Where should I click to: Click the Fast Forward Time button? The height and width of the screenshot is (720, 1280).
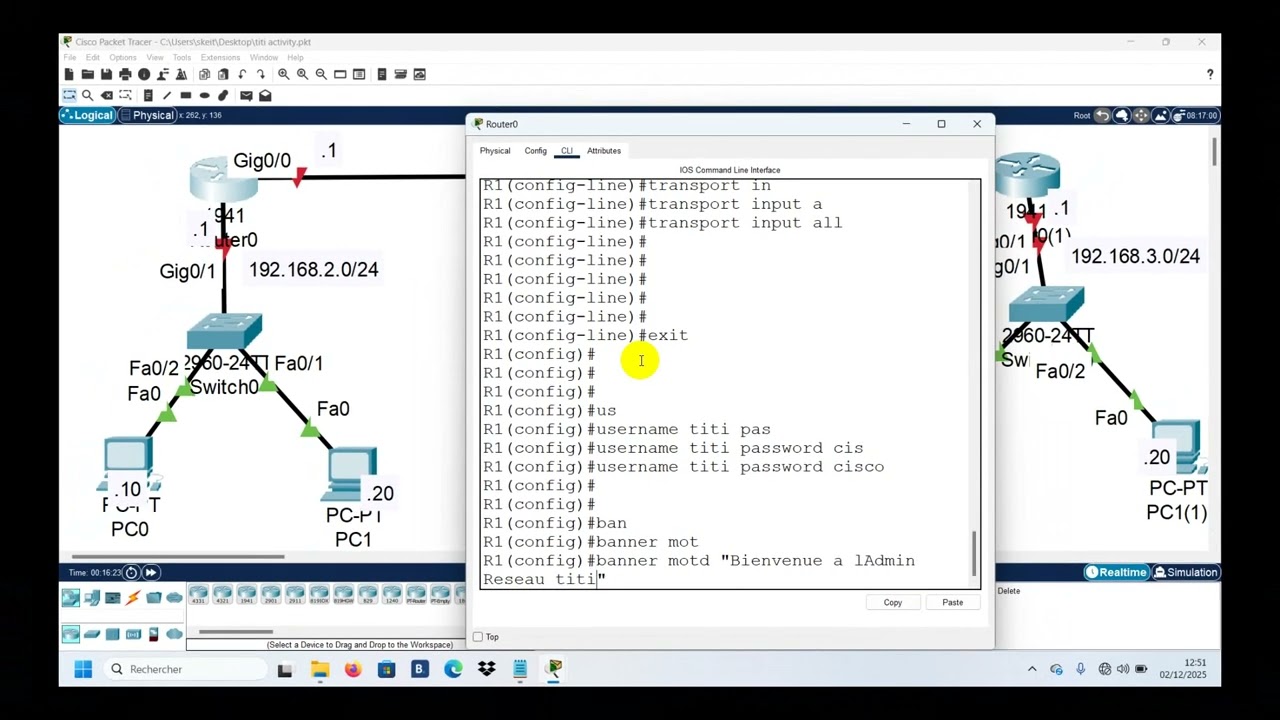tap(150, 572)
